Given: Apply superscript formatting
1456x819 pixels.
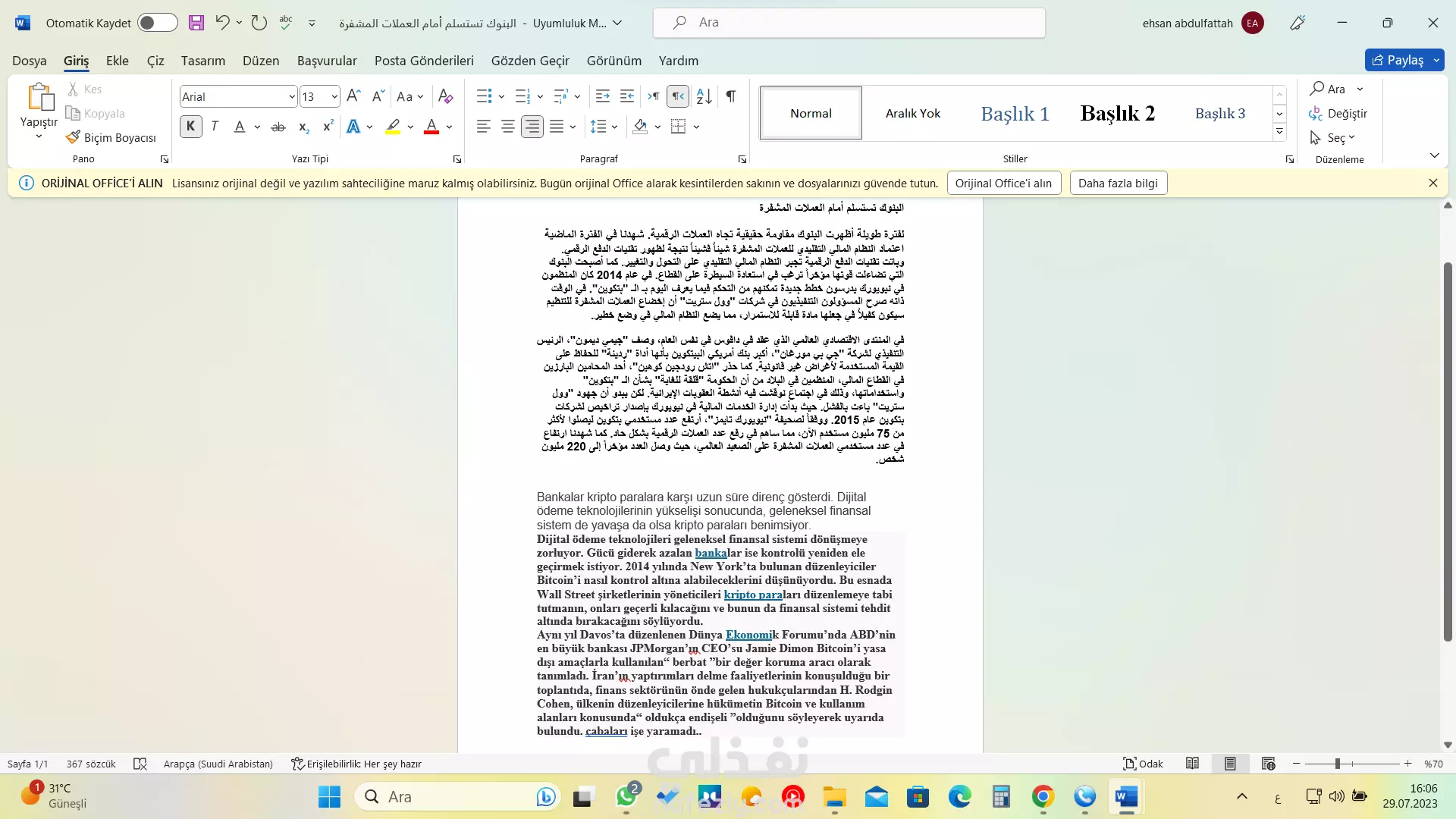Looking at the screenshot, I should (328, 127).
